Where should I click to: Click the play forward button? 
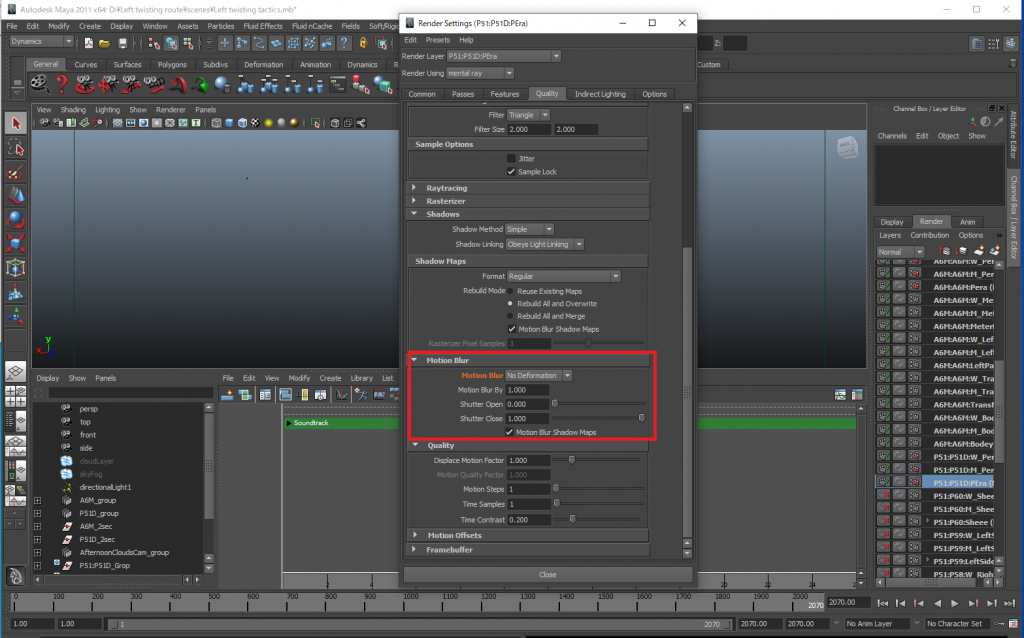955,603
